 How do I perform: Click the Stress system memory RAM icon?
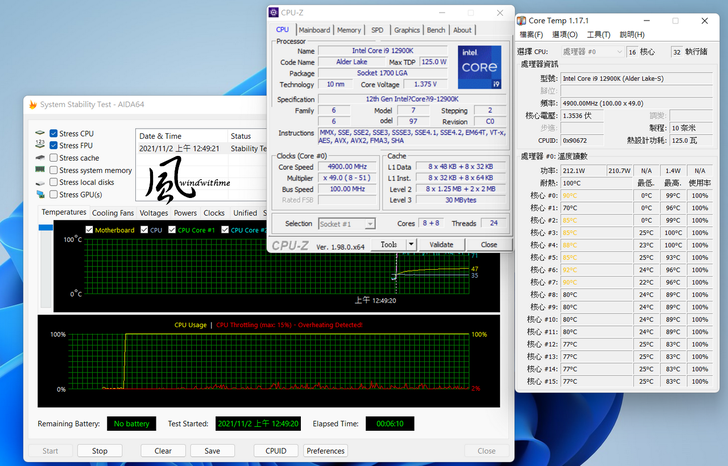(40, 170)
